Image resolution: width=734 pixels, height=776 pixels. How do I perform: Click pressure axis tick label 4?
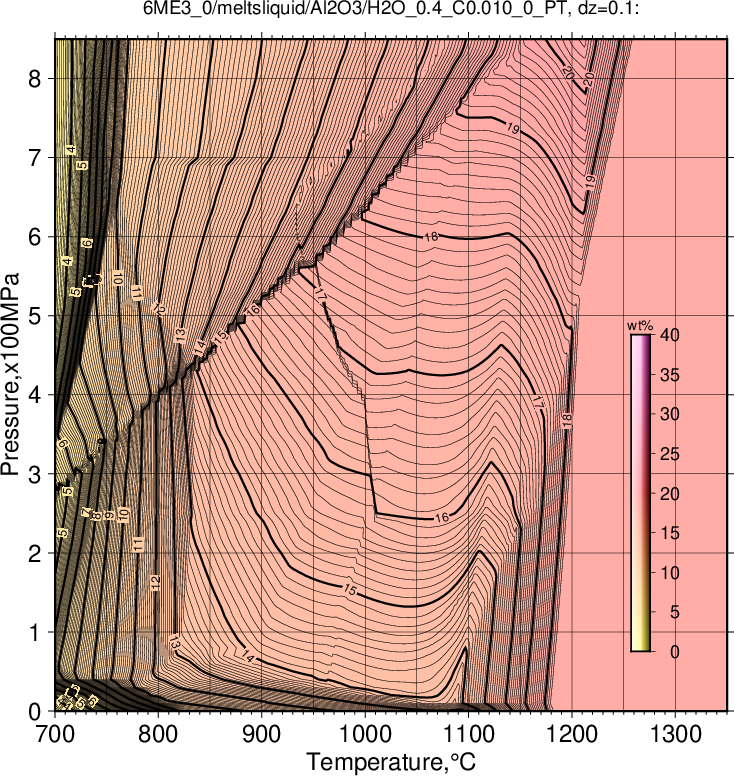pos(35,395)
